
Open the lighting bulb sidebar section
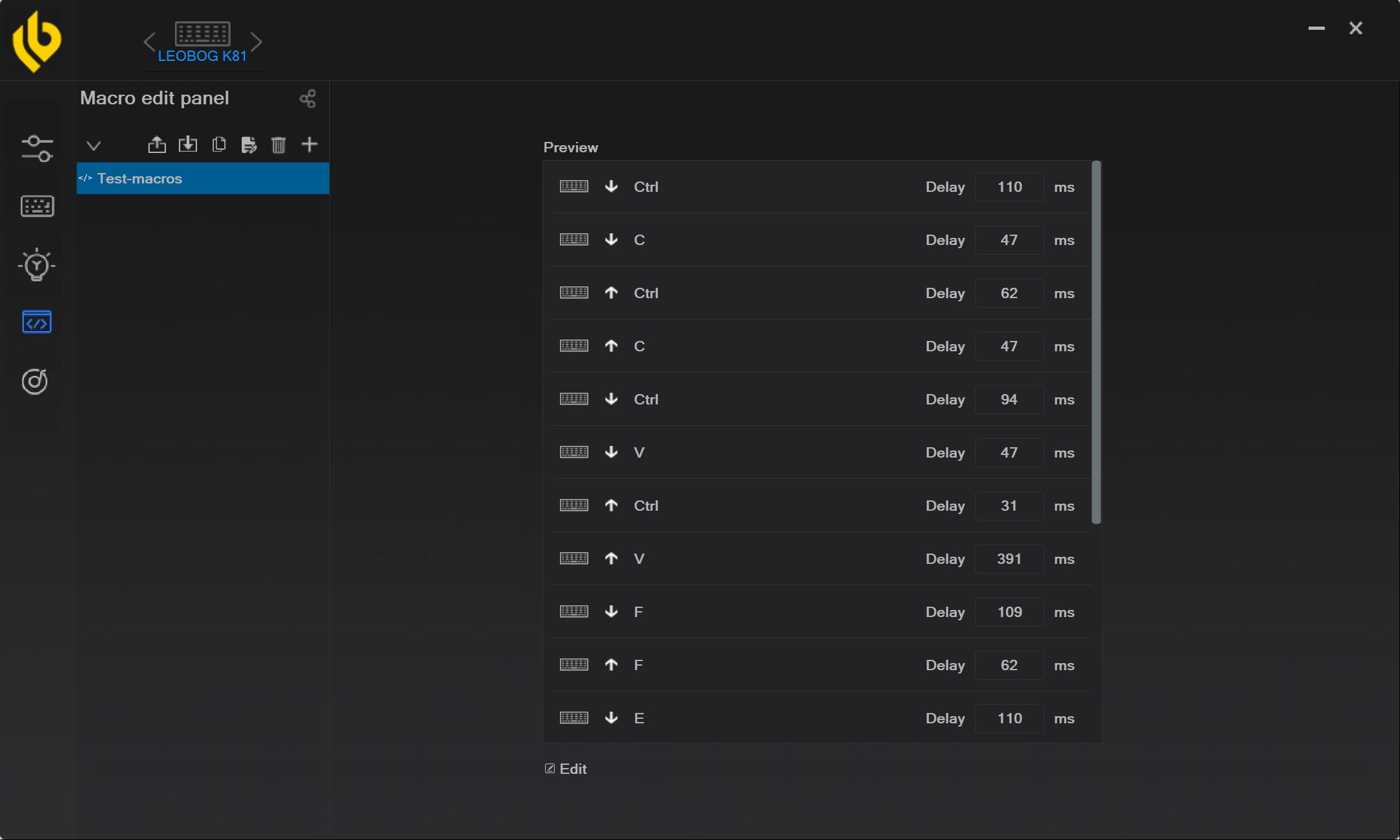(37, 264)
